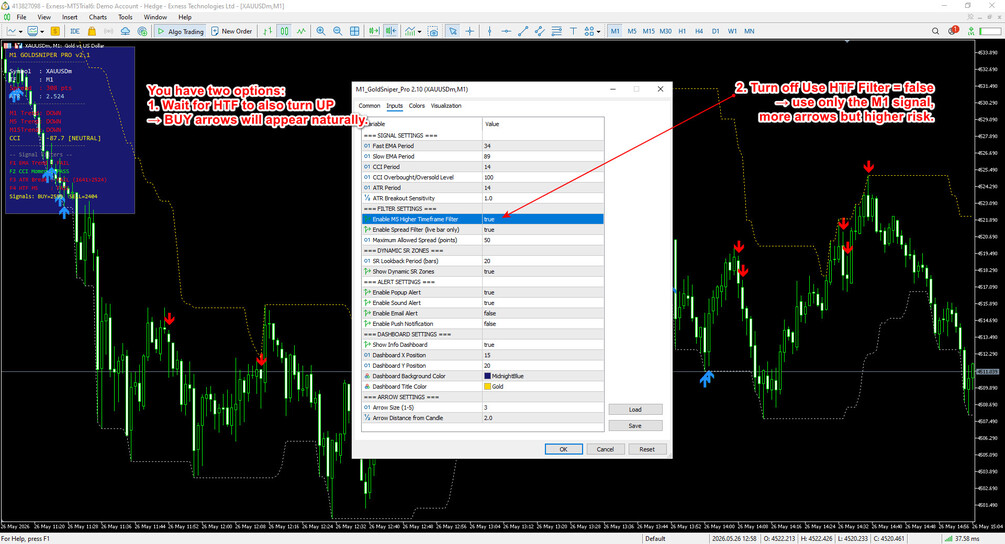Switch to M5 timeframe
The height and width of the screenshot is (544, 1005).
click(x=632, y=31)
